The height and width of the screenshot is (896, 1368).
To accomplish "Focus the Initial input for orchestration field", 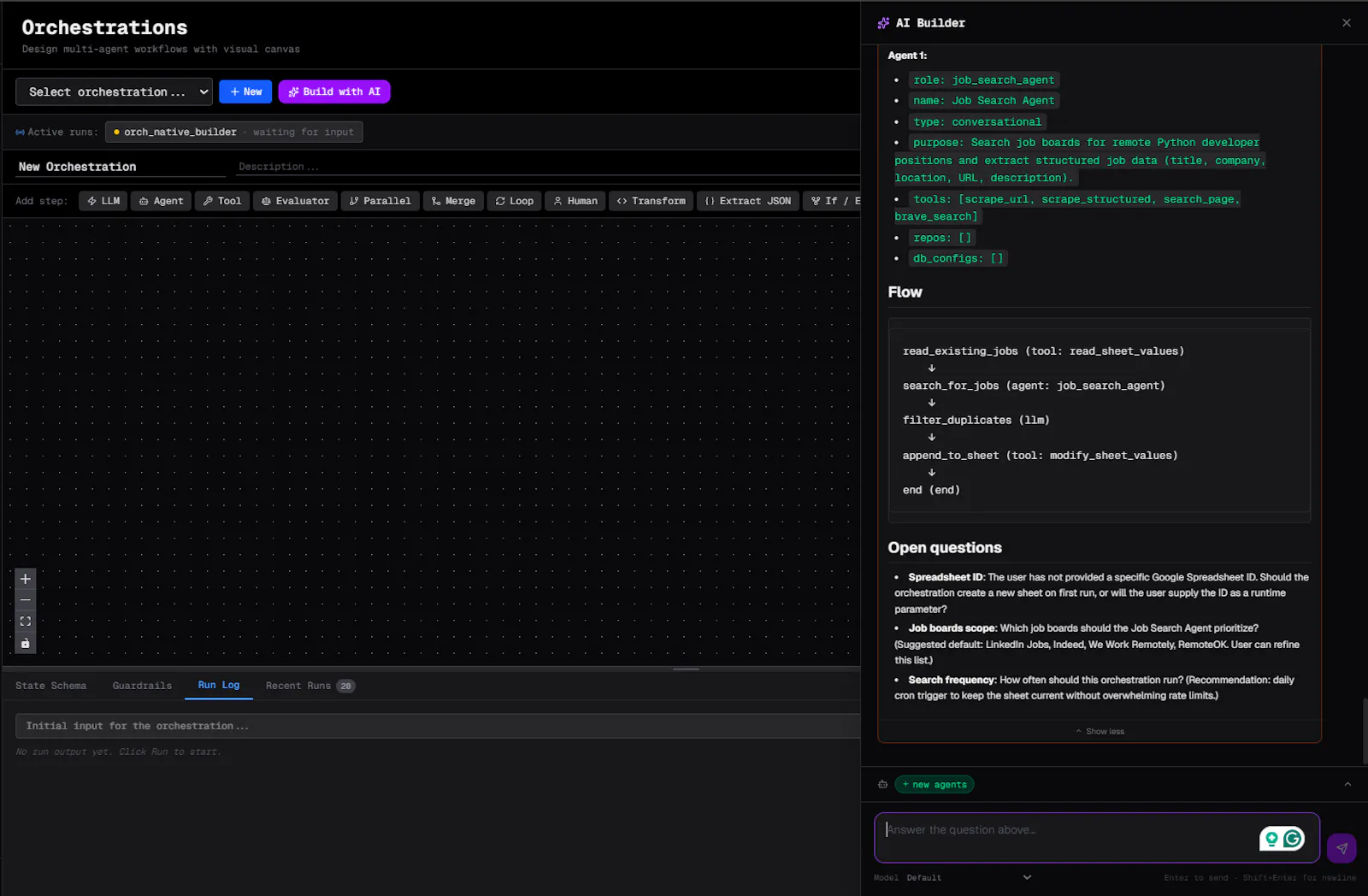I will coord(438,726).
